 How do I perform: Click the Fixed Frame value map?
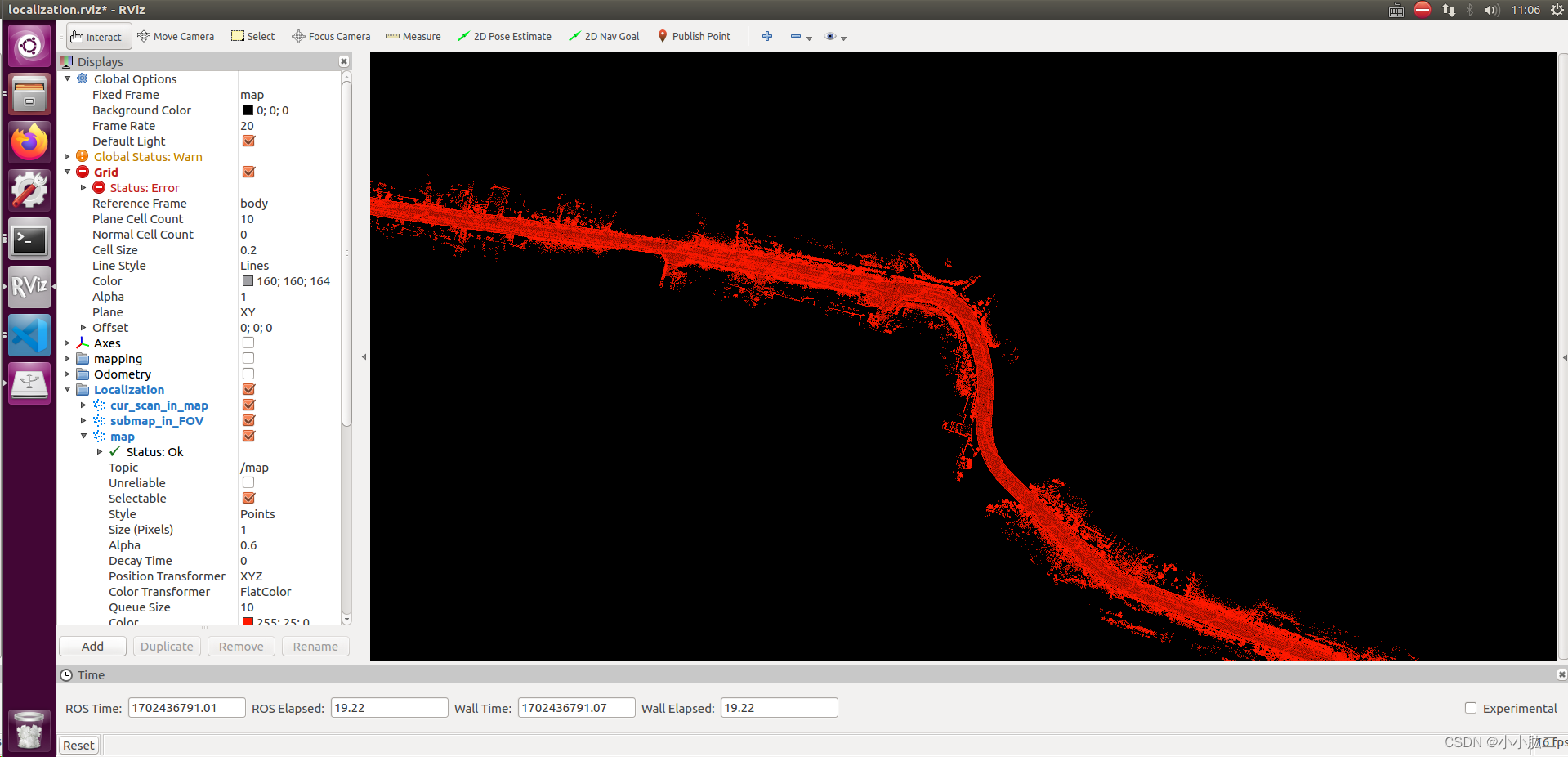pos(252,95)
